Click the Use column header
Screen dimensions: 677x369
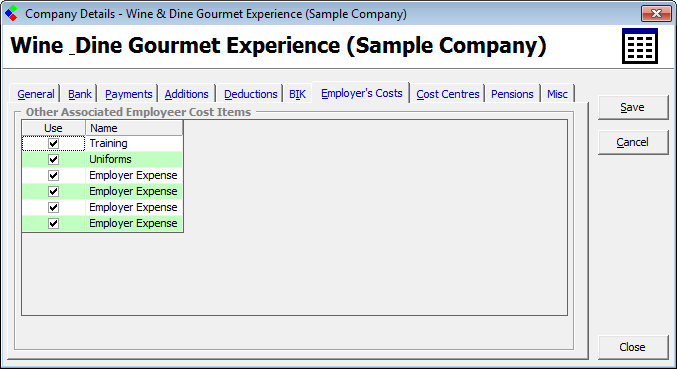[54, 128]
